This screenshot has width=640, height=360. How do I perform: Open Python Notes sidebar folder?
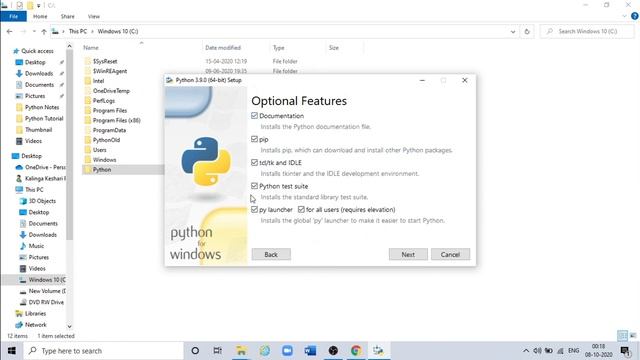[42, 107]
